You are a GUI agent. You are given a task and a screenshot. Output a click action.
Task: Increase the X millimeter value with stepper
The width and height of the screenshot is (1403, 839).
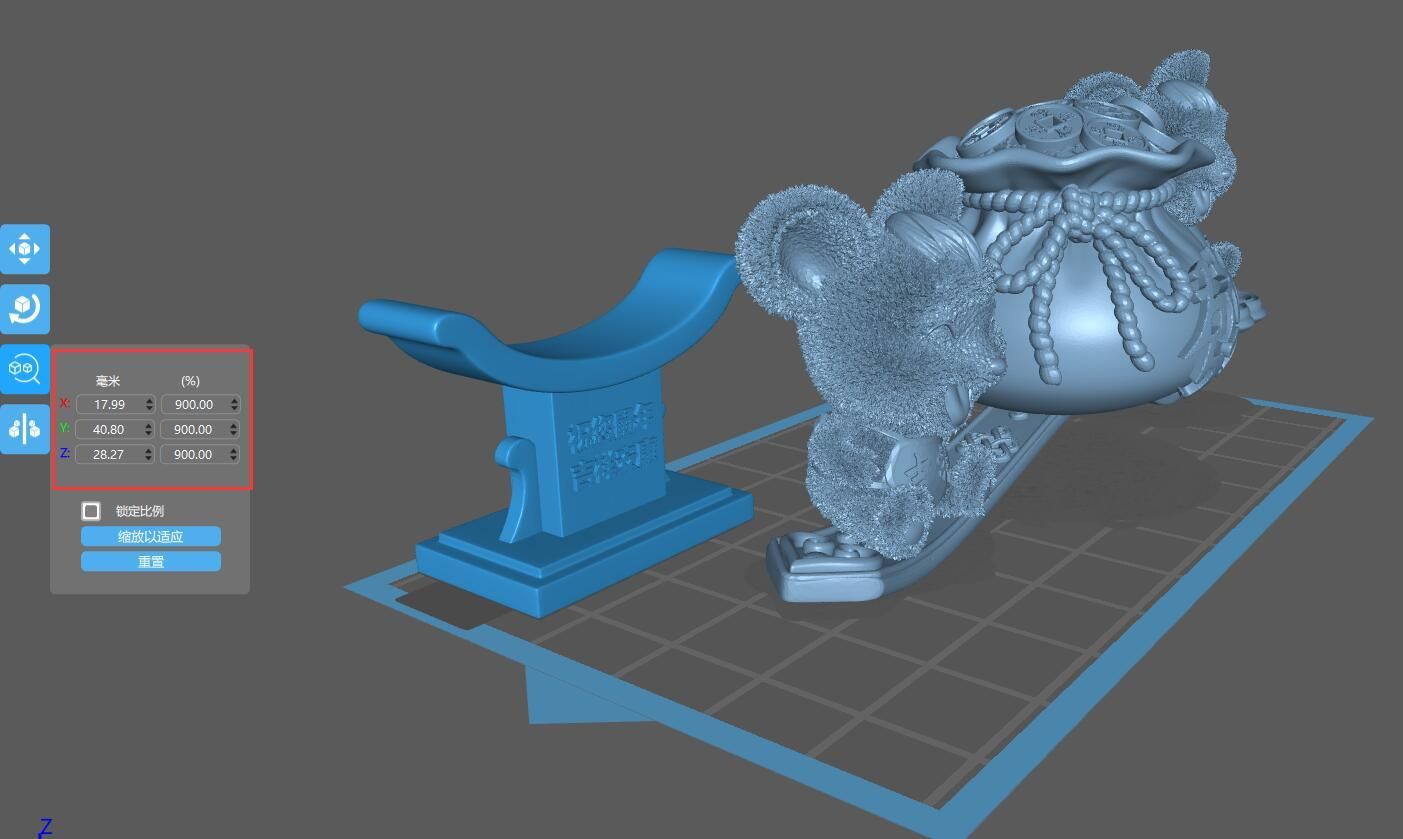tap(148, 400)
